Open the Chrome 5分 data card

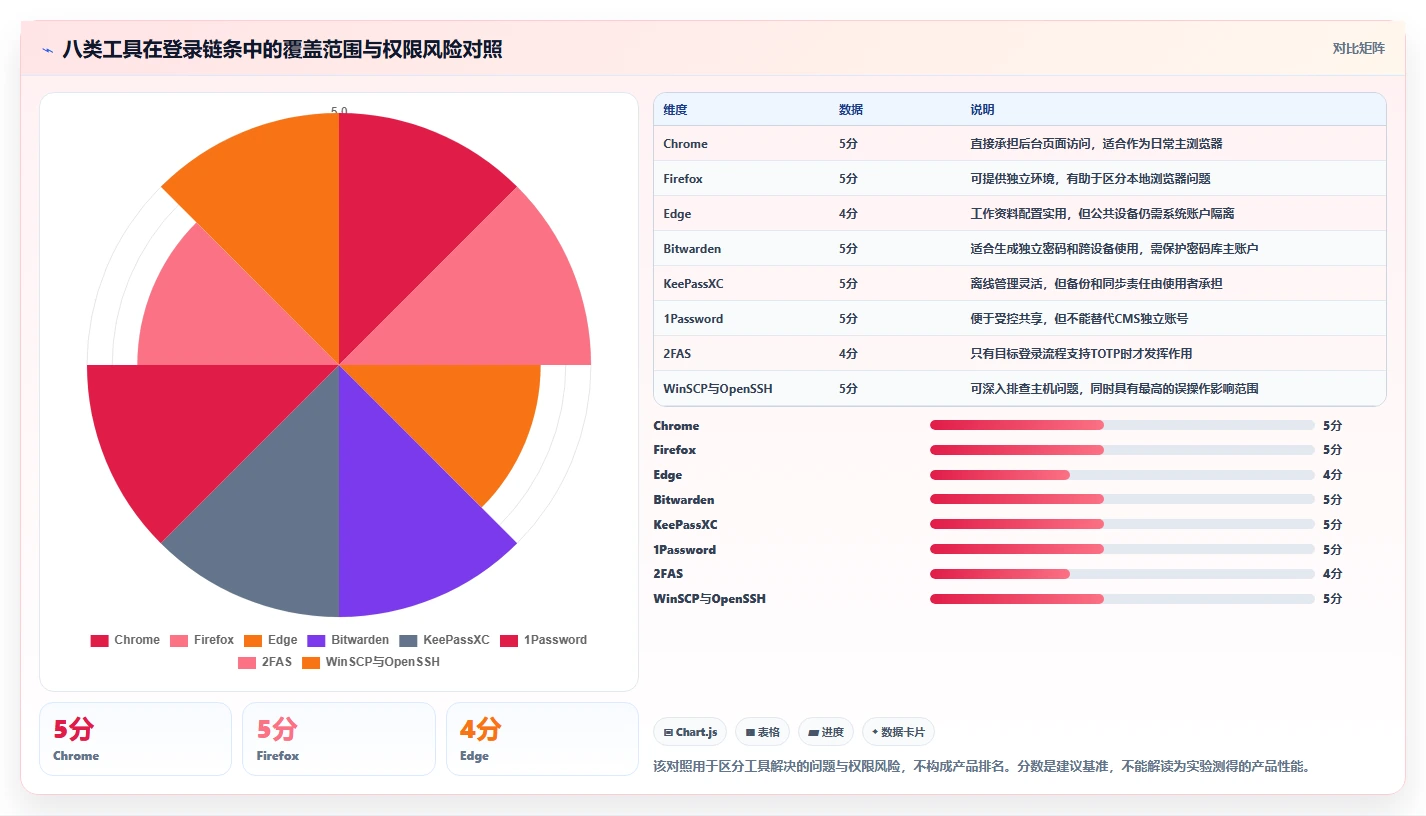tap(135, 739)
